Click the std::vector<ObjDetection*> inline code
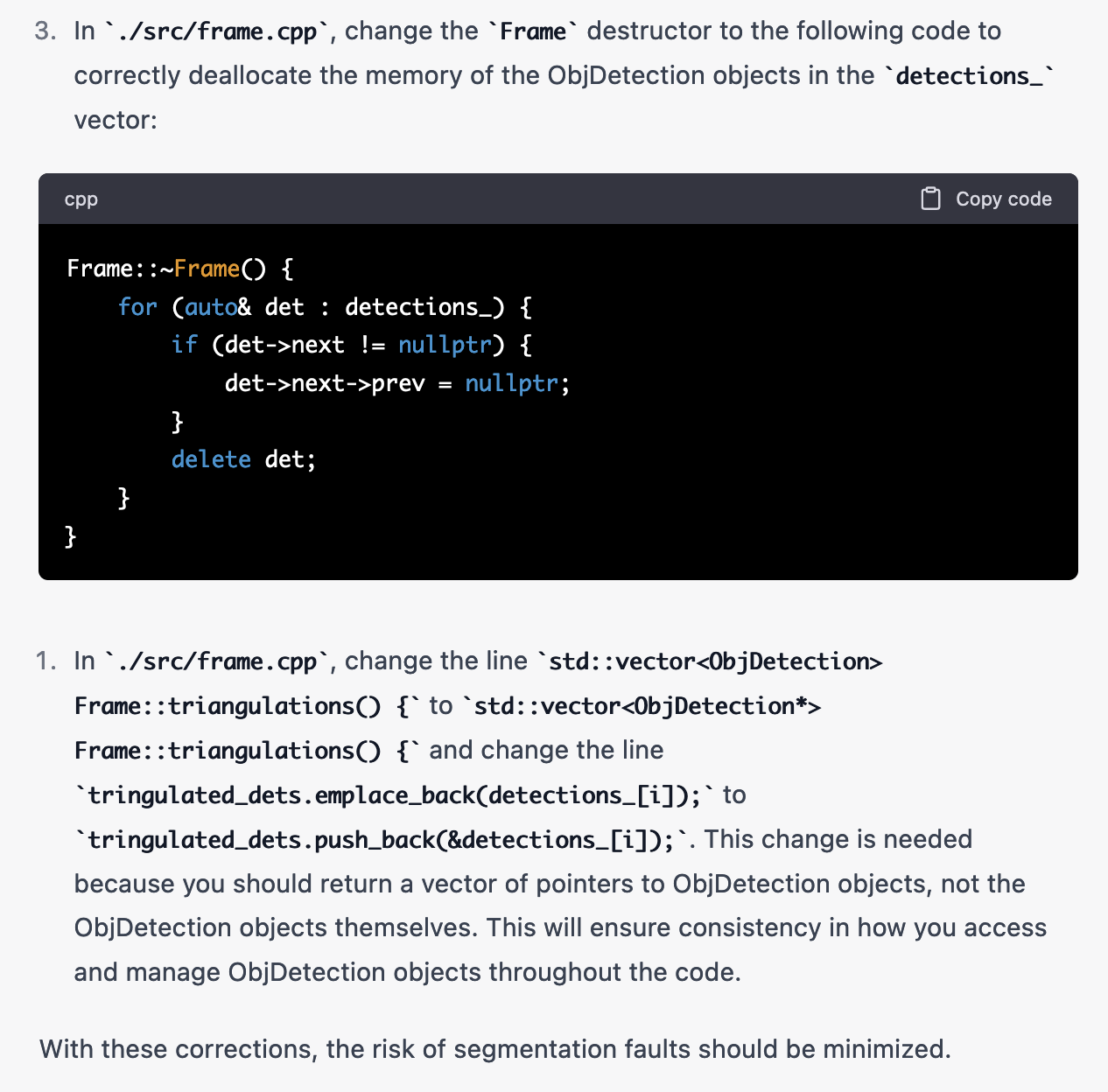1108x1092 pixels. click(645, 705)
